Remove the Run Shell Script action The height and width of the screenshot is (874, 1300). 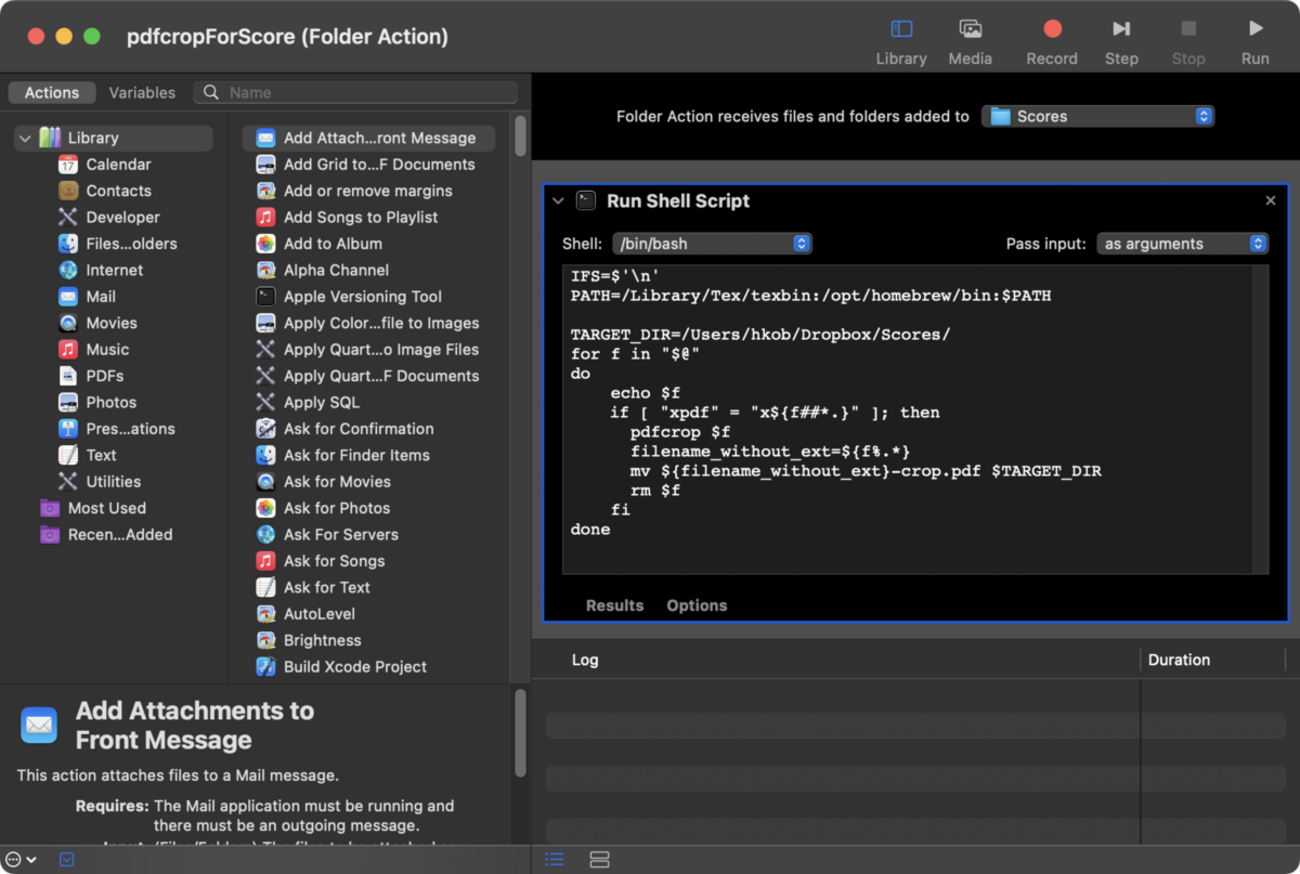pos(1270,201)
